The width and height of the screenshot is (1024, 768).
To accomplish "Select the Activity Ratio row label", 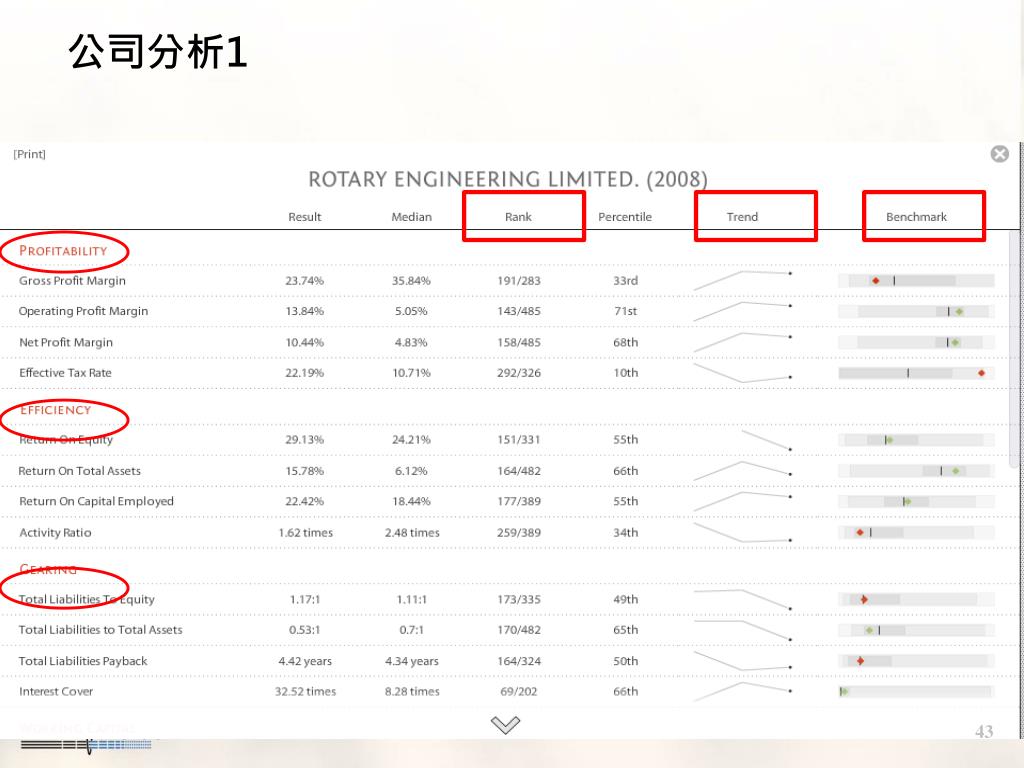I will coord(55,533).
